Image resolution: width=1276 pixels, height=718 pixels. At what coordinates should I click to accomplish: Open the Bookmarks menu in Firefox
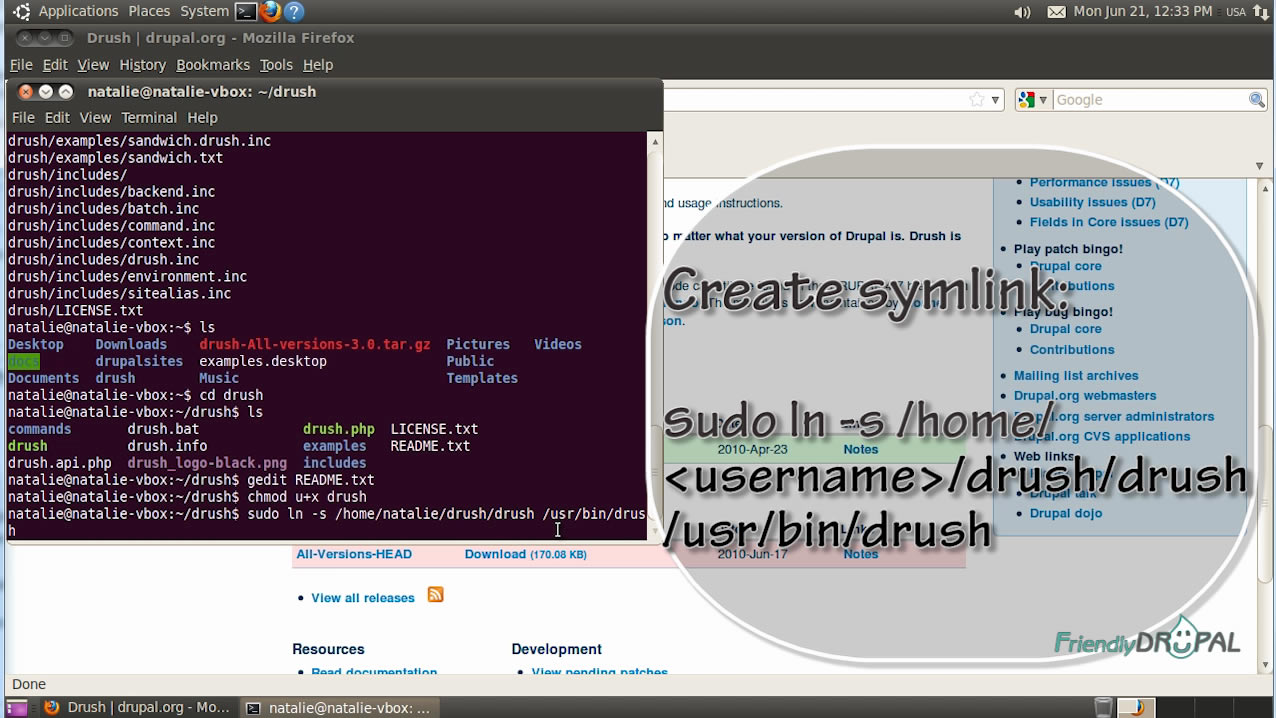213,64
